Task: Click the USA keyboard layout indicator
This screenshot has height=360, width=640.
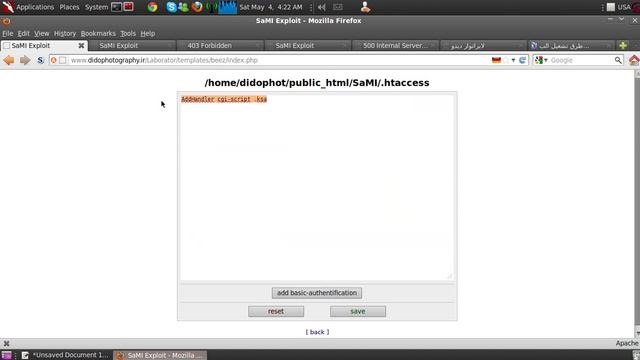Action: pyautogui.click(x=624, y=7)
